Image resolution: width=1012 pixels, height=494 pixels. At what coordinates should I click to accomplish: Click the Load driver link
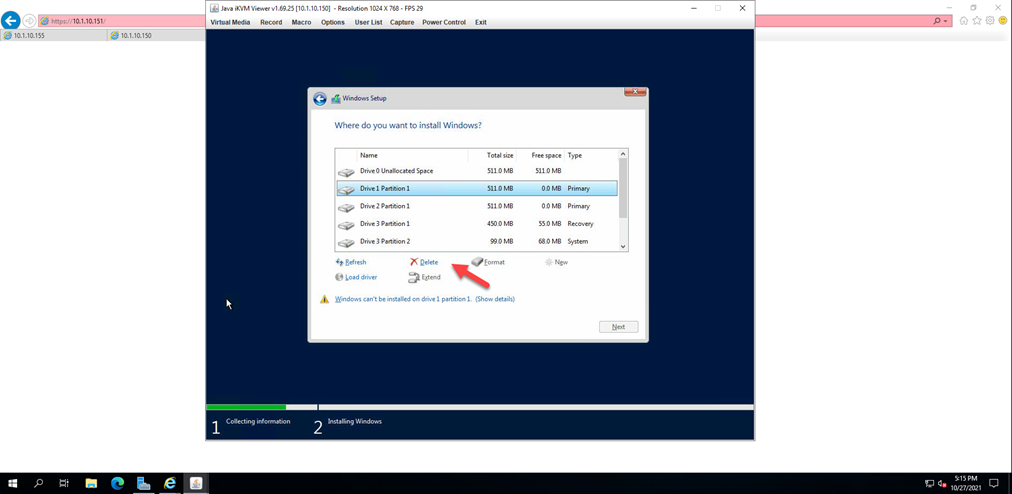pos(361,277)
